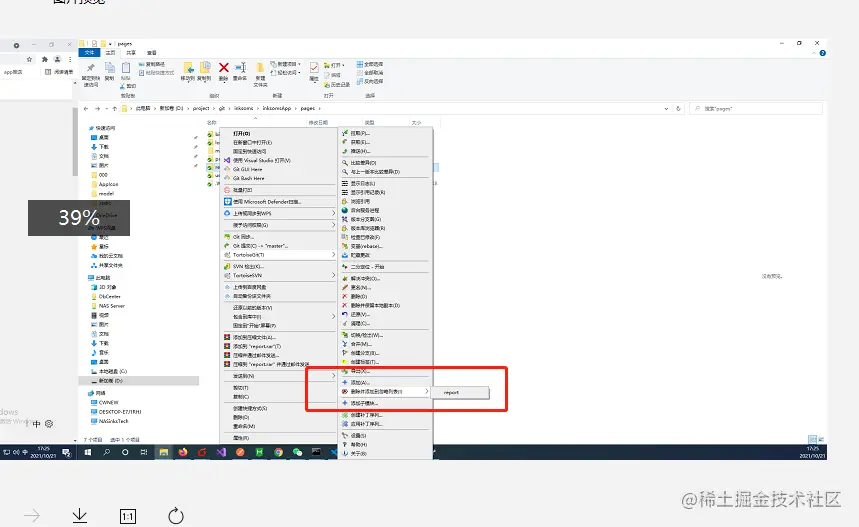
Task: Expand the upload to WPS submenu
Action: 279,213
